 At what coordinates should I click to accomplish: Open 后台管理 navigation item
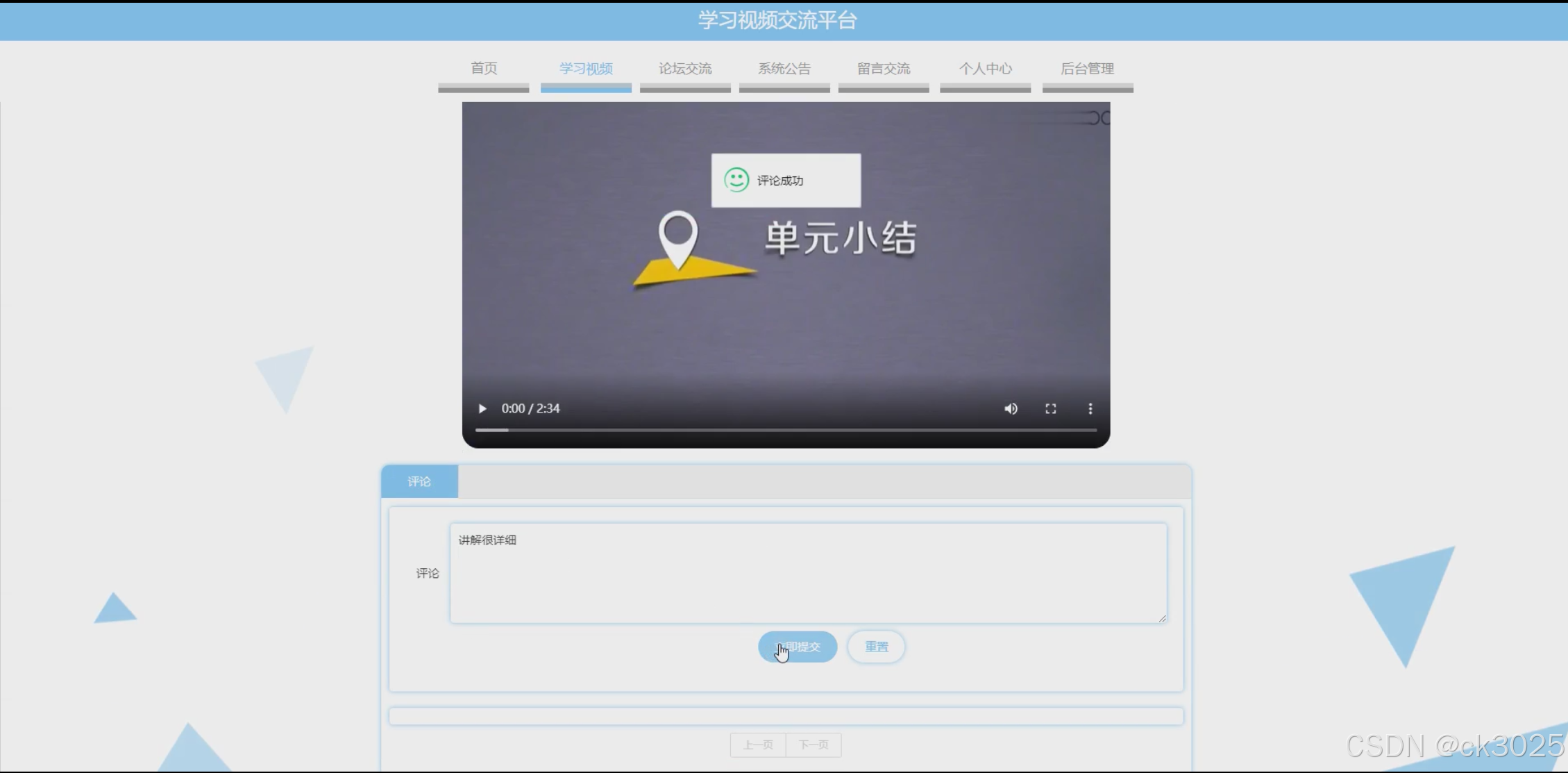(1087, 69)
